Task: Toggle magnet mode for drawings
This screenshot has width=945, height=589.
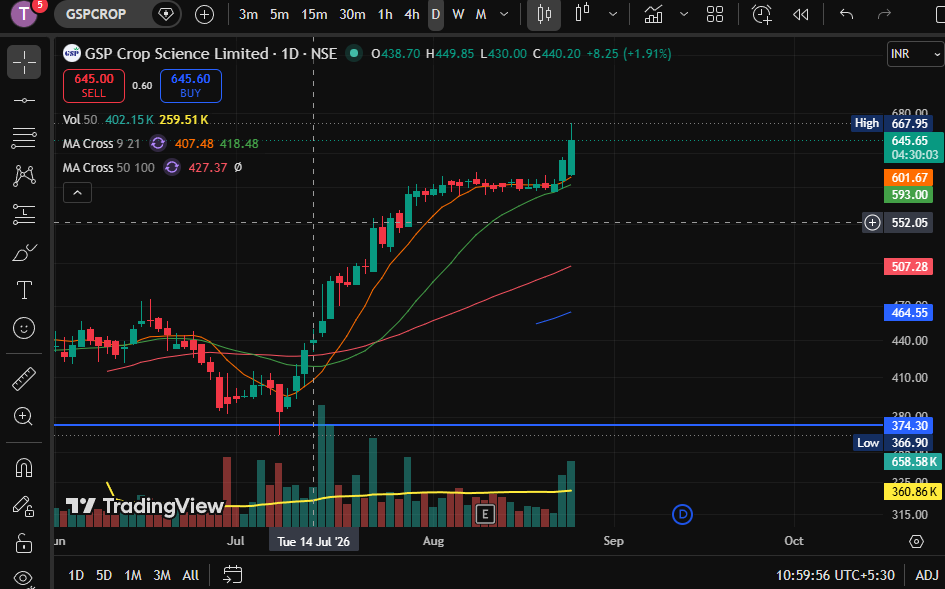Action: [24, 468]
